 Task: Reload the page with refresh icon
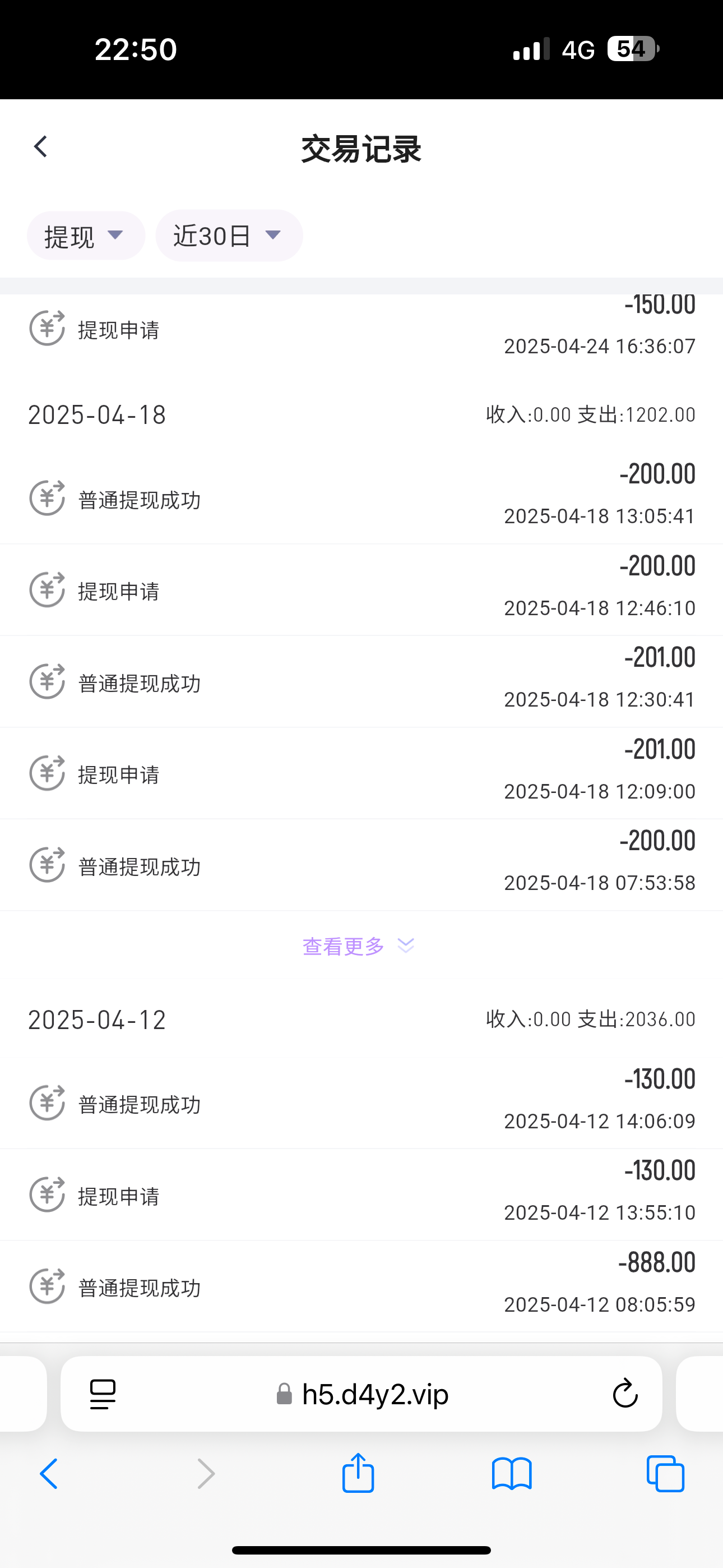click(x=624, y=1394)
